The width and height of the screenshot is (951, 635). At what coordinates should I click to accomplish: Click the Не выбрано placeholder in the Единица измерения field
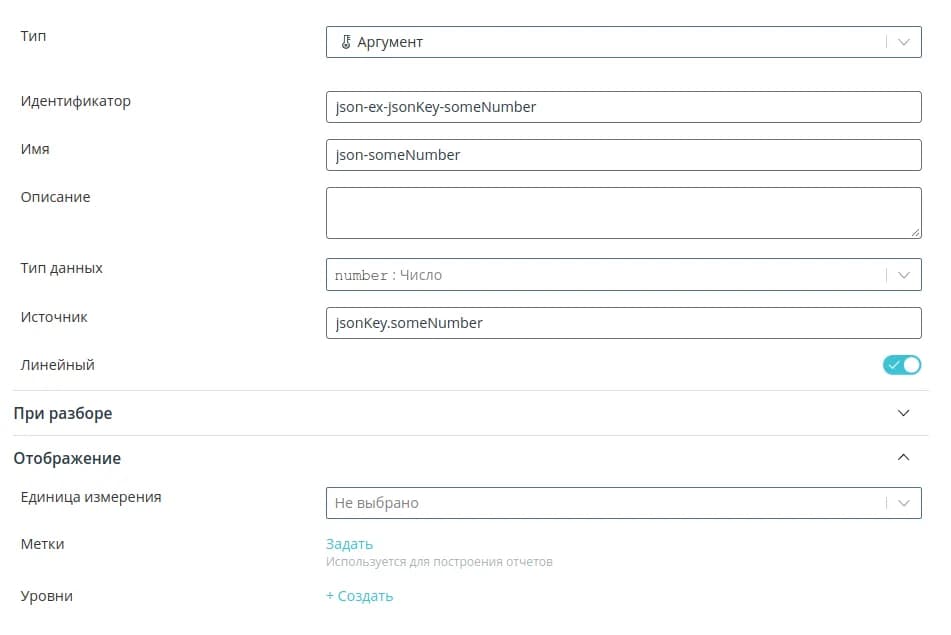tap(377, 503)
